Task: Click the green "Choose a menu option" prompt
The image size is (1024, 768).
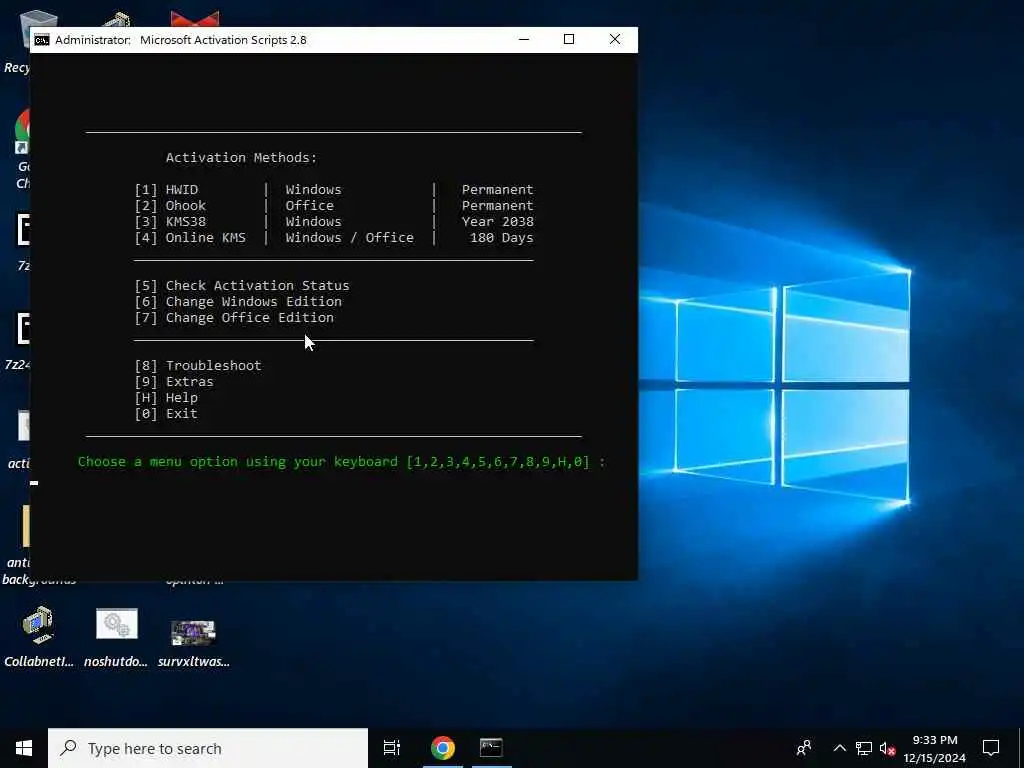Action: (342, 462)
